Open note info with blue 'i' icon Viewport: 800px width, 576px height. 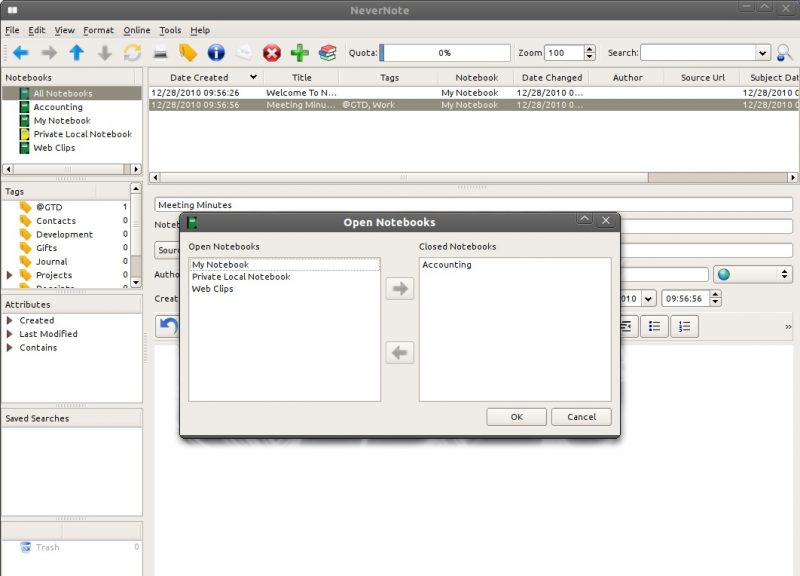(x=216, y=53)
